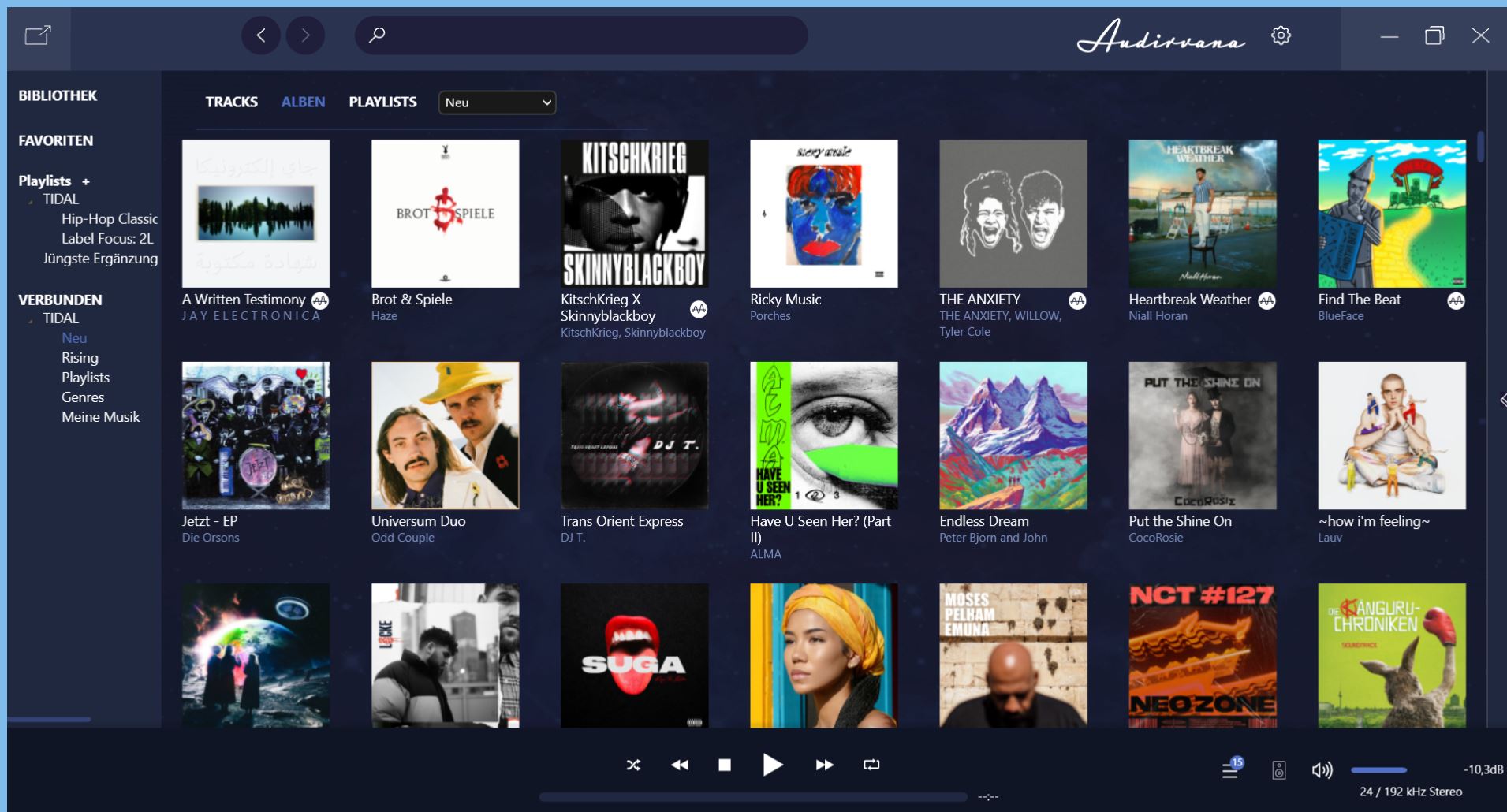Adjust the volume slider

(1378, 770)
